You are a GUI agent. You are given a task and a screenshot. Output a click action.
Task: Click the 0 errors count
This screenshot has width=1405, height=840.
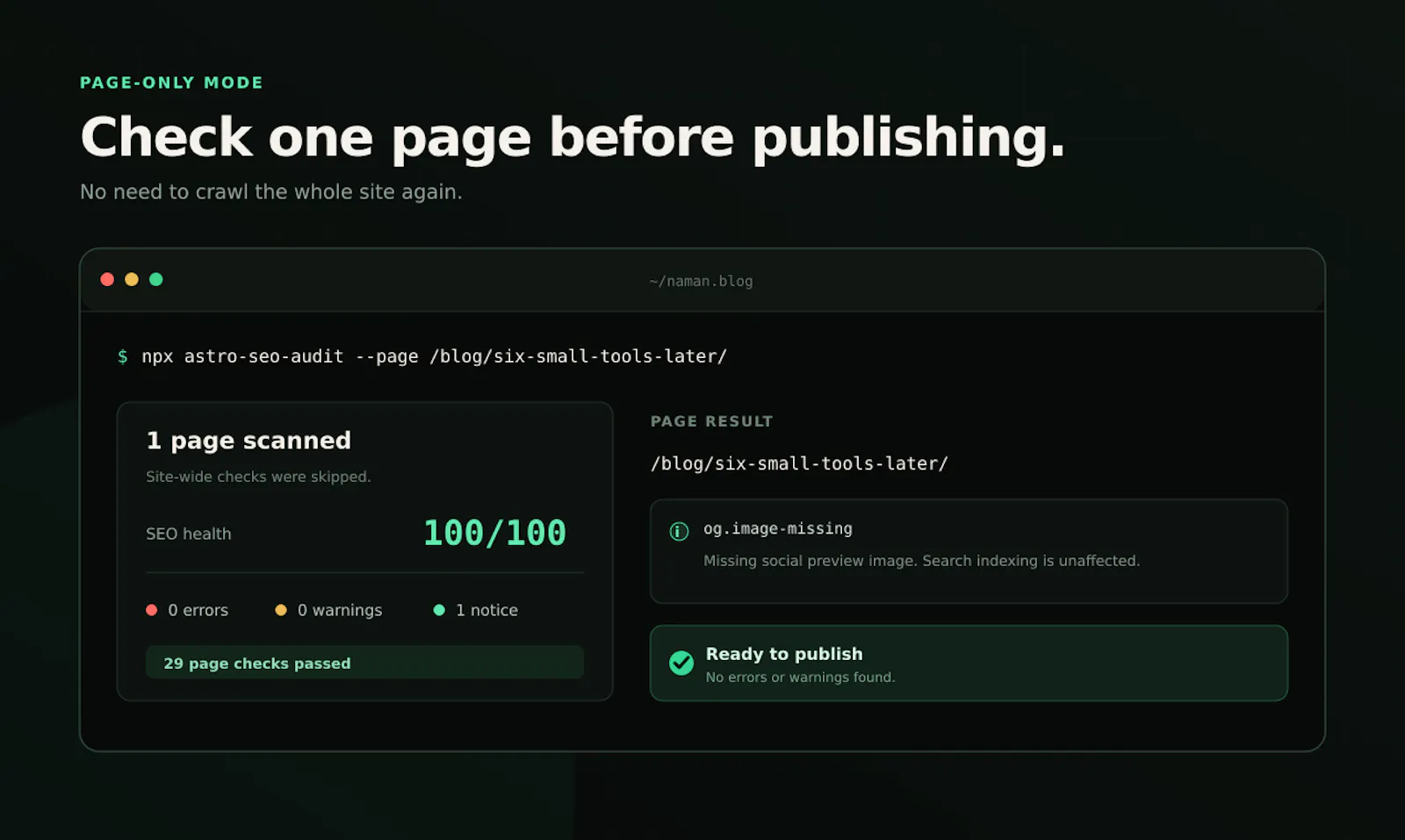[198, 610]
